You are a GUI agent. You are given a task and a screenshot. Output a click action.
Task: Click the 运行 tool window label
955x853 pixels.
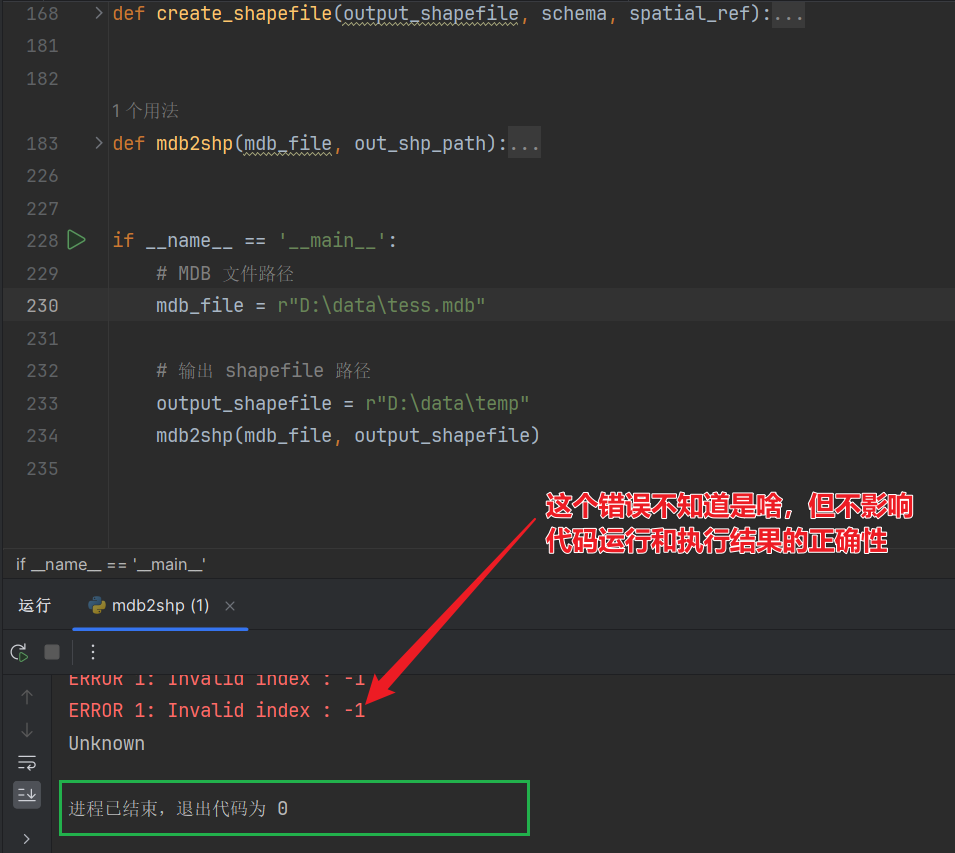tap(34, 604)
